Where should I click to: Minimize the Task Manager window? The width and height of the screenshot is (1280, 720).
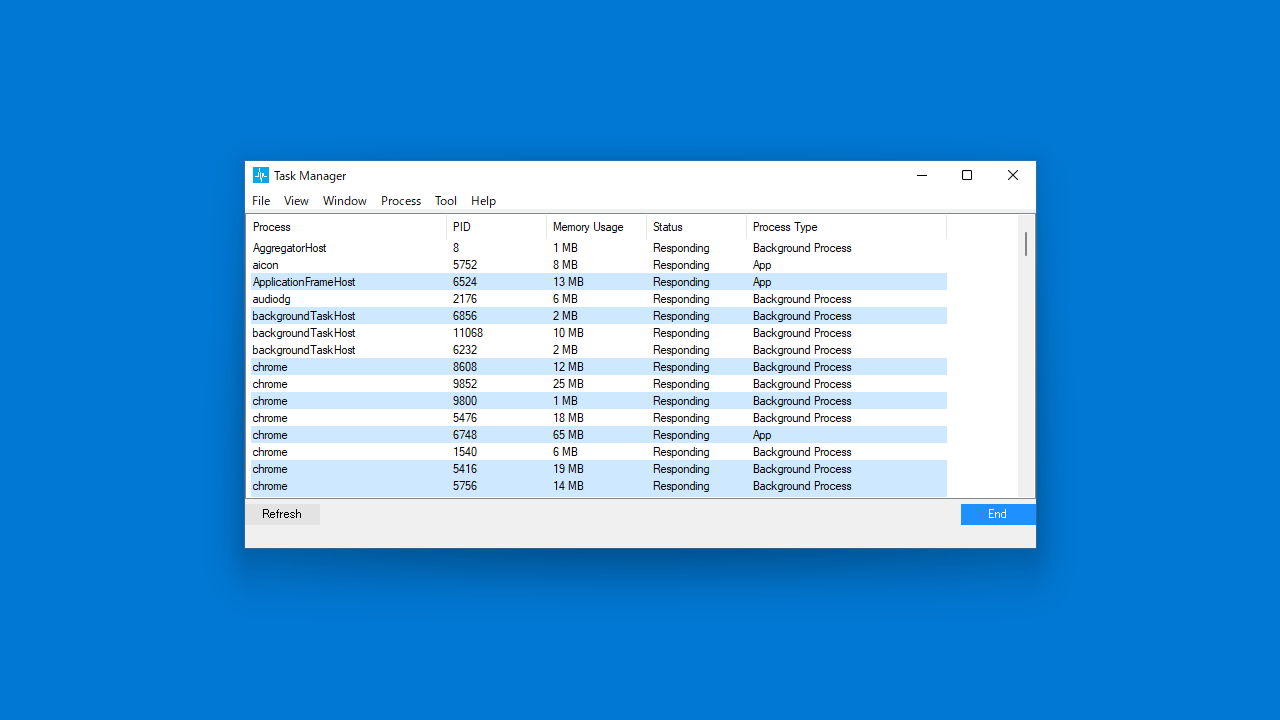(921, 175)
